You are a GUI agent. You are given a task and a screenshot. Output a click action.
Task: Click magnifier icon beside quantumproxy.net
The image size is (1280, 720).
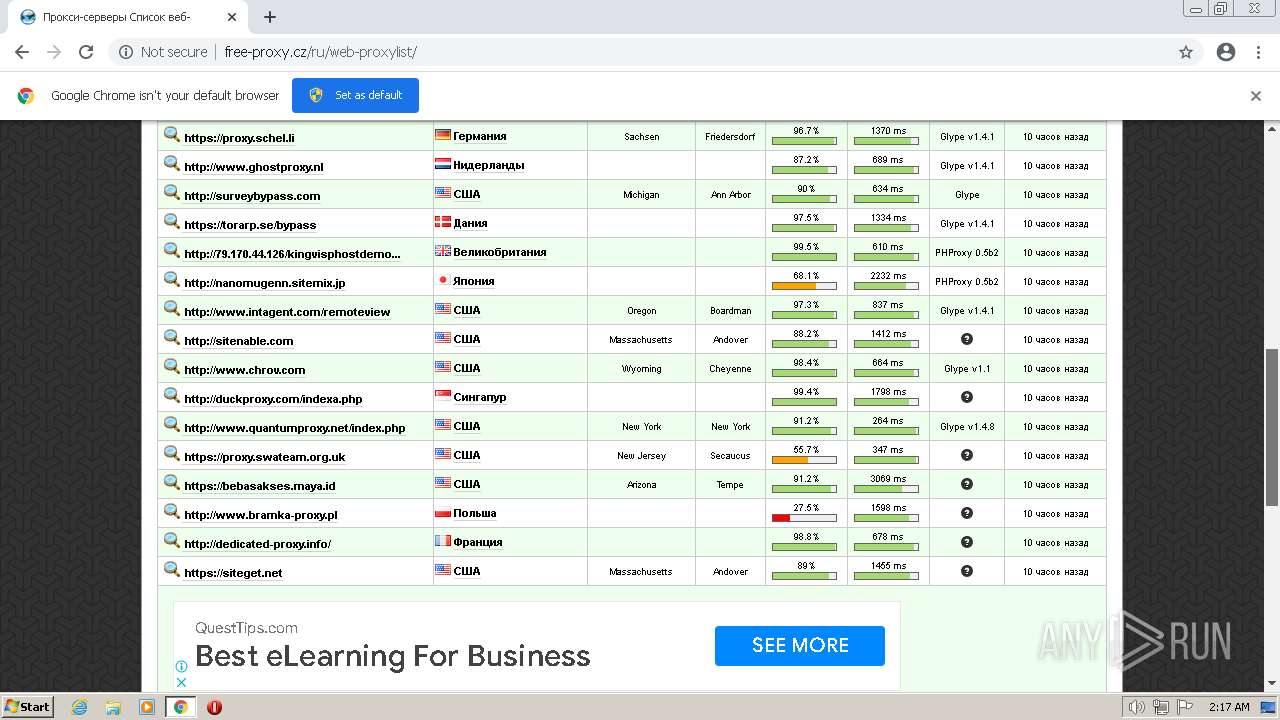[172, 425]
